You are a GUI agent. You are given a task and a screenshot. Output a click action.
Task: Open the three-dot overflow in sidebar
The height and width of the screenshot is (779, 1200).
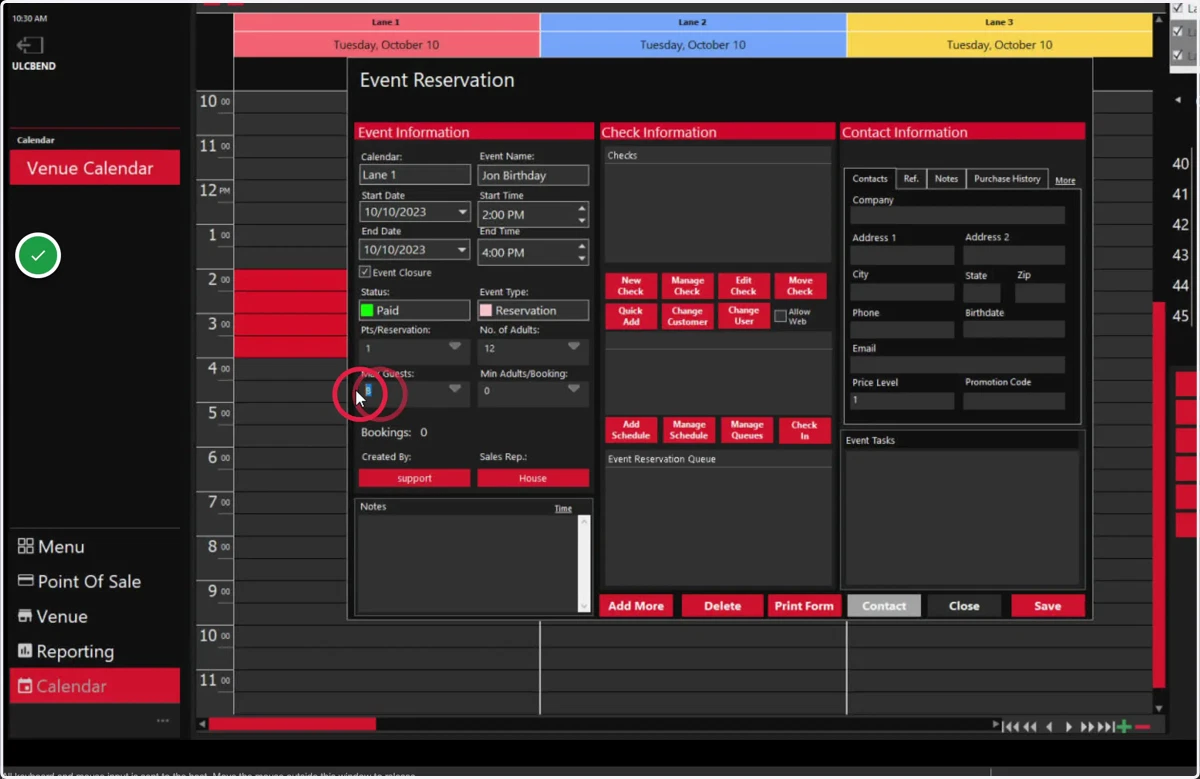[163, 720]
